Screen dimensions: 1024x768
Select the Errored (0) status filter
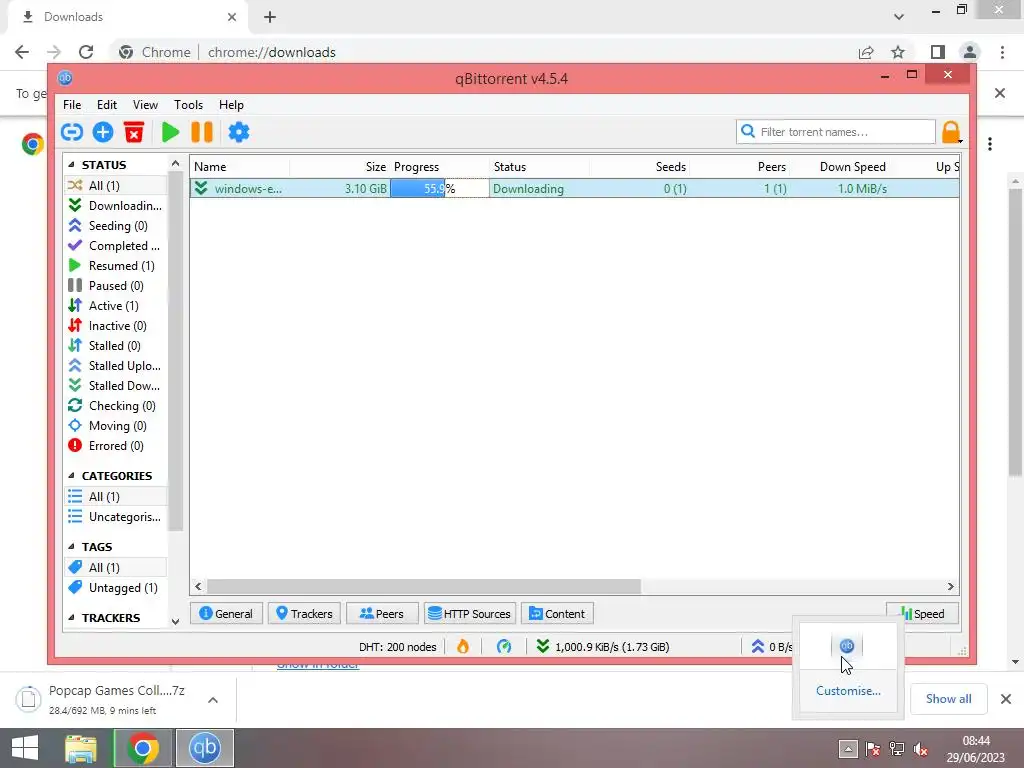click(115, 446)
